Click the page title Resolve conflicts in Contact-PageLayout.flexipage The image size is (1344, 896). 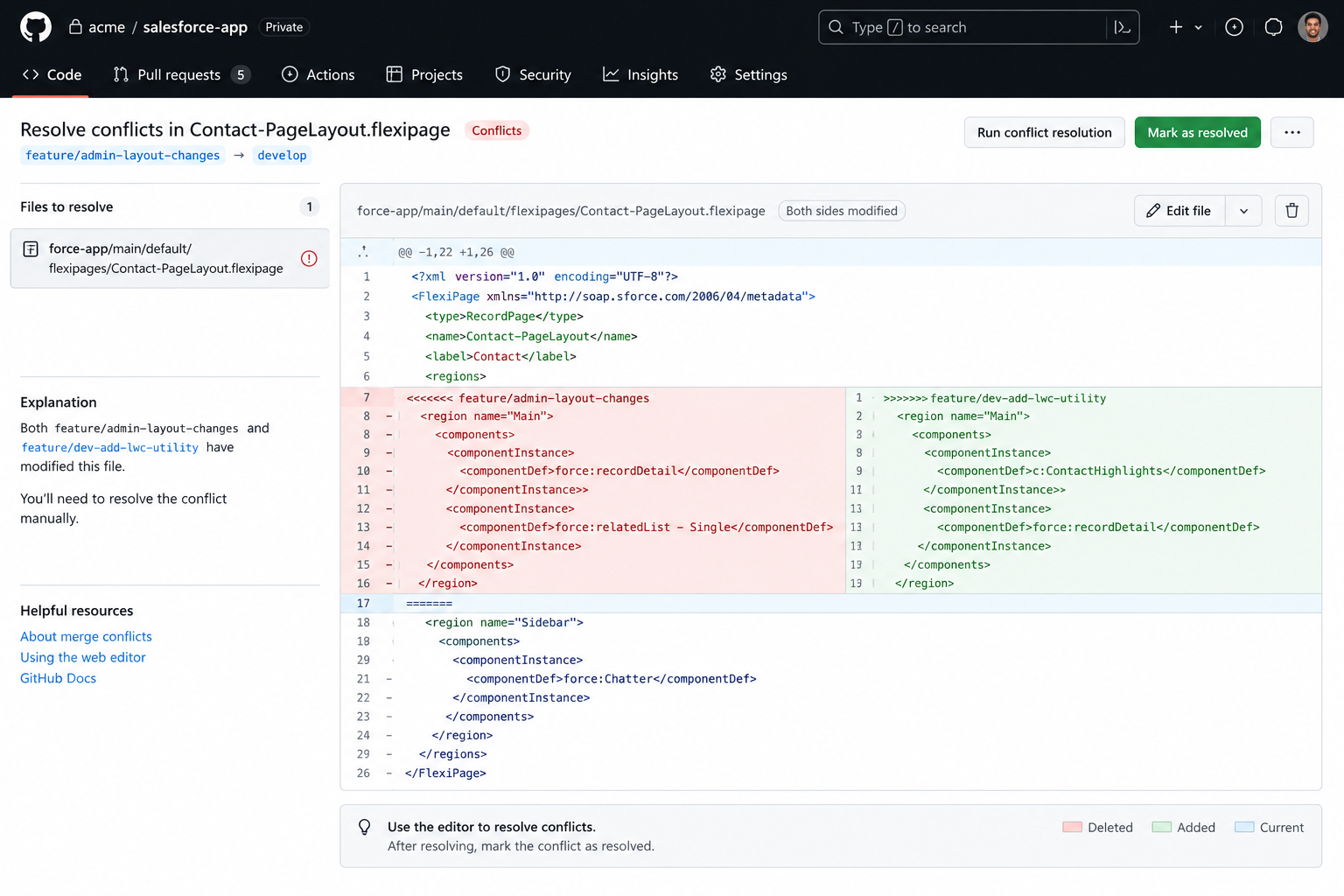click(235, 129)
